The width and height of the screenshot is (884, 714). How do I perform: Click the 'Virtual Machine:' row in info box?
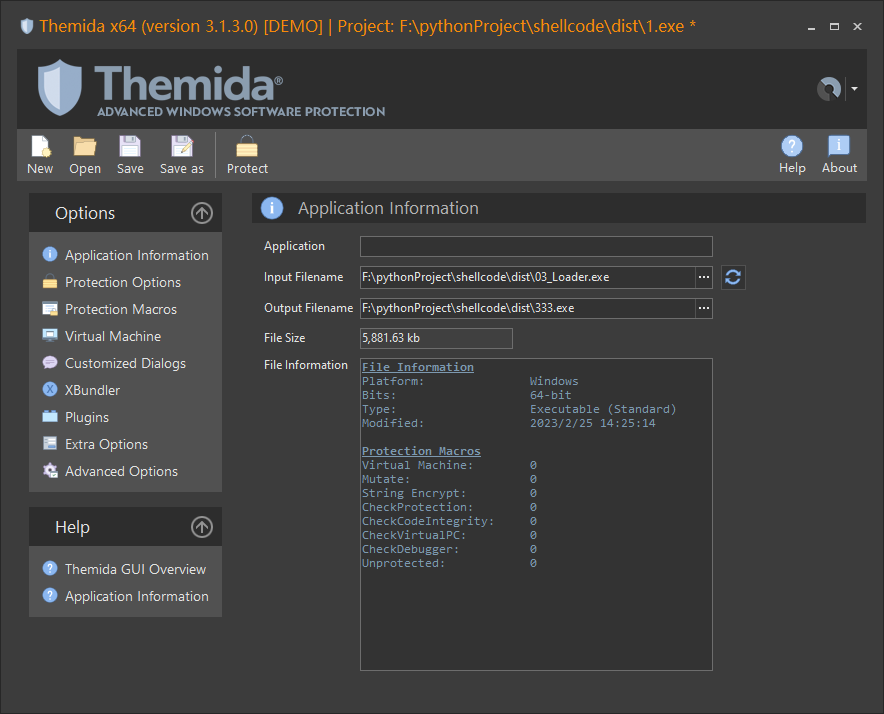[x=449, y=465]
